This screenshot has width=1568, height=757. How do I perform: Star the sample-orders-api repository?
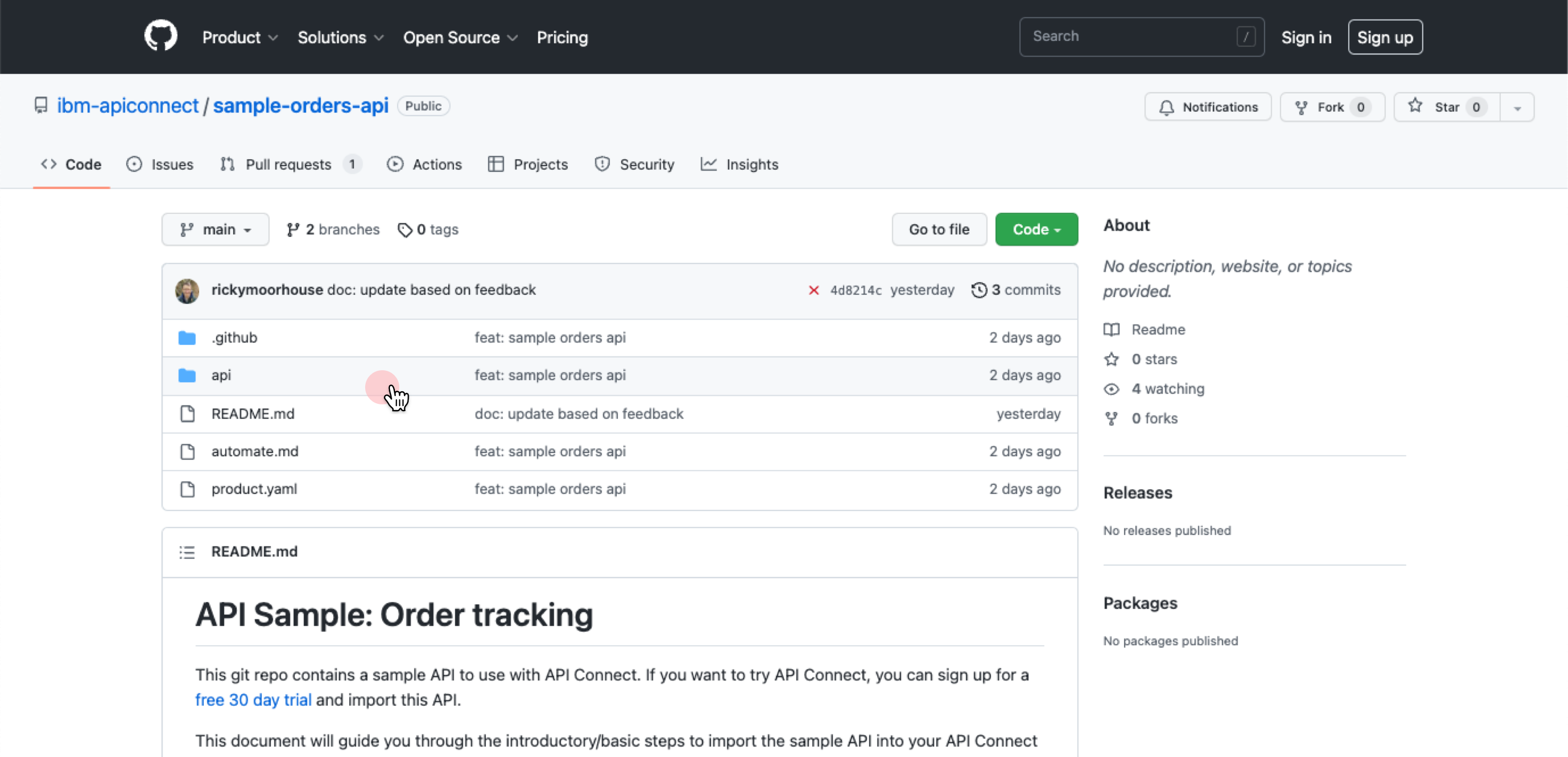(x=1446, y=107)
